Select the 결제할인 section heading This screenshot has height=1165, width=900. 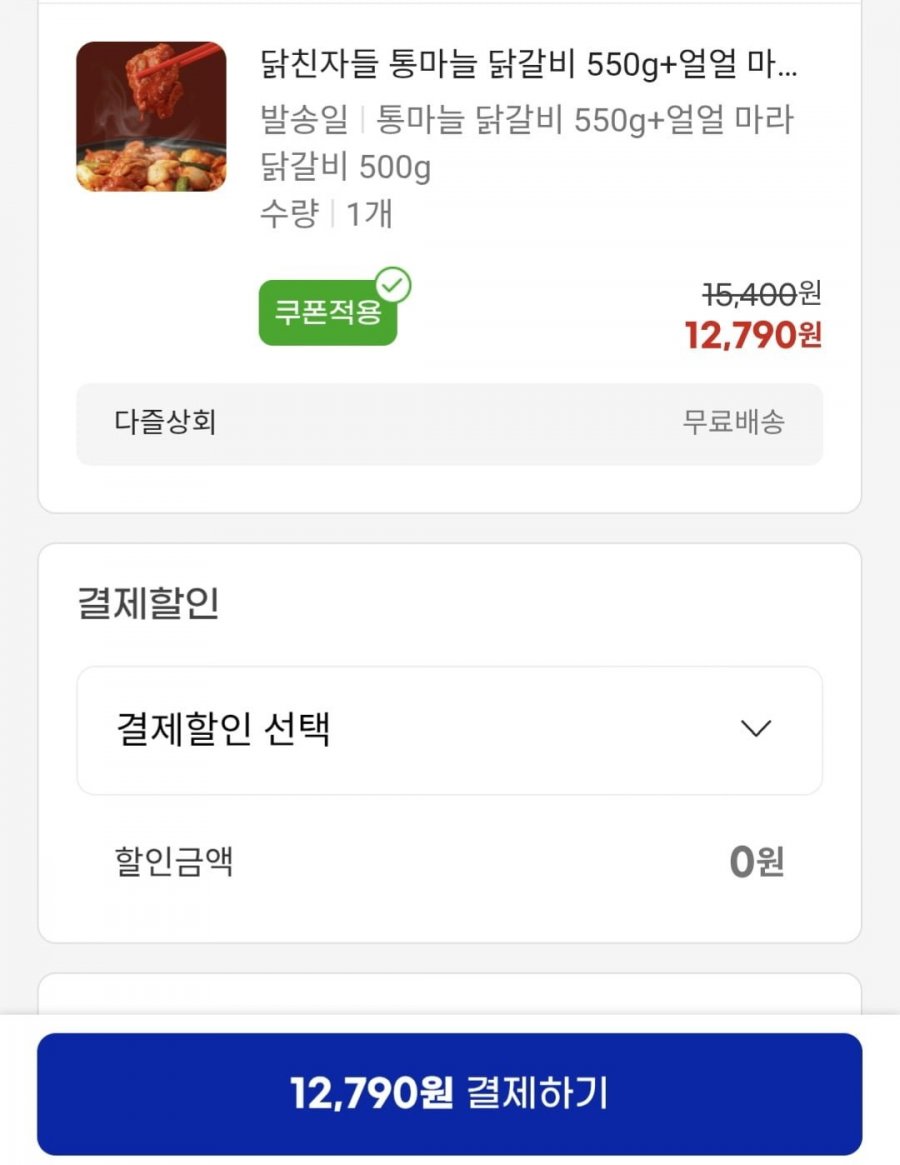(x=148, y=604)
